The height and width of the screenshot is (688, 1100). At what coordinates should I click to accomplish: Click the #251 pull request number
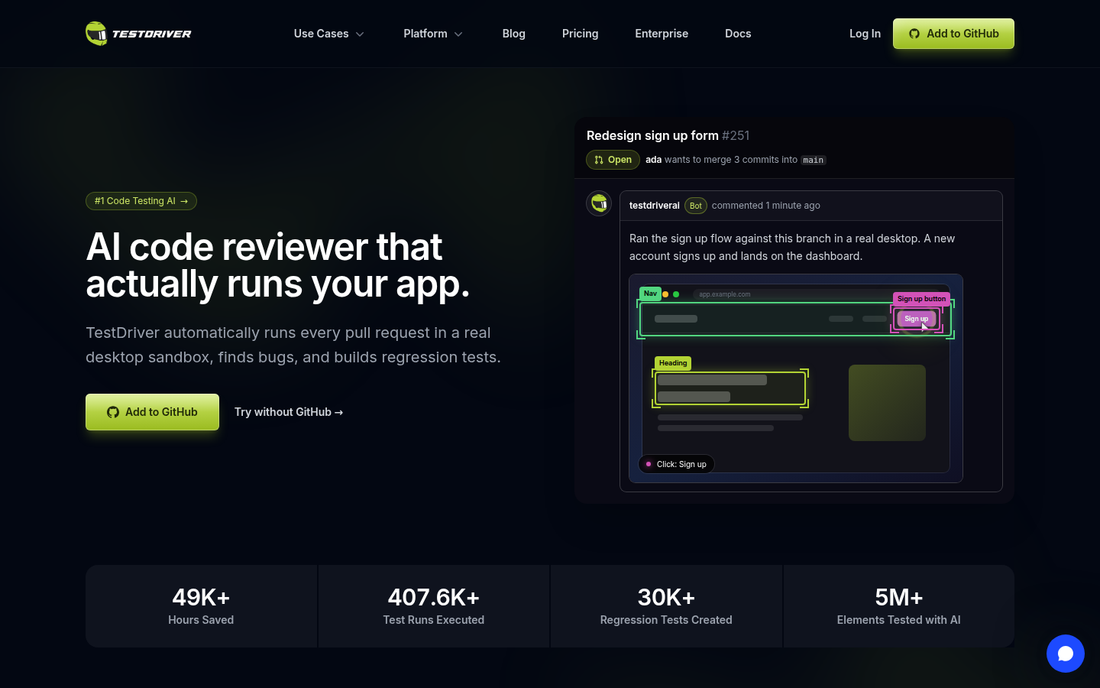coord(735,135)
